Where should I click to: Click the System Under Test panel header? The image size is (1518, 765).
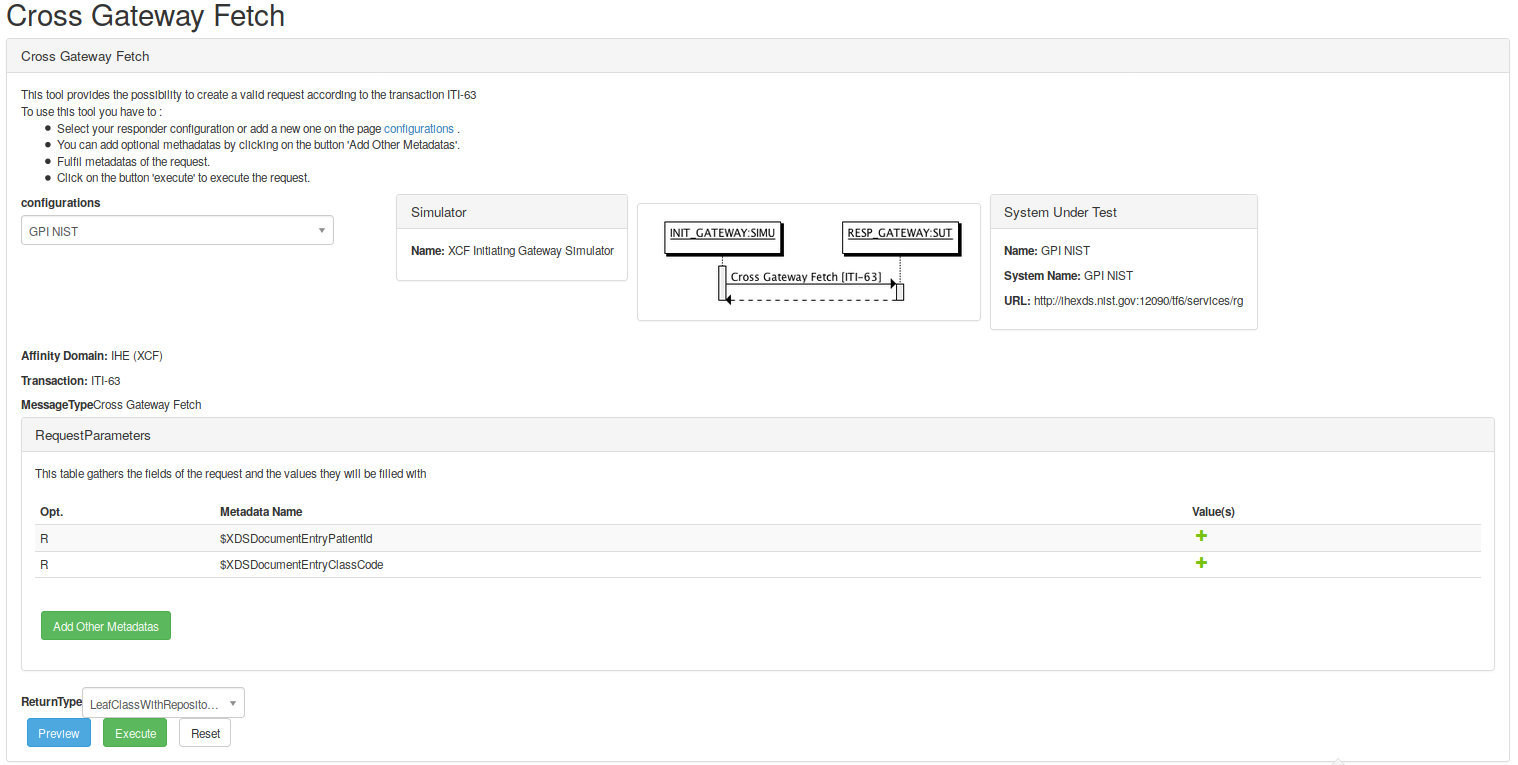tap(1123, 212)
